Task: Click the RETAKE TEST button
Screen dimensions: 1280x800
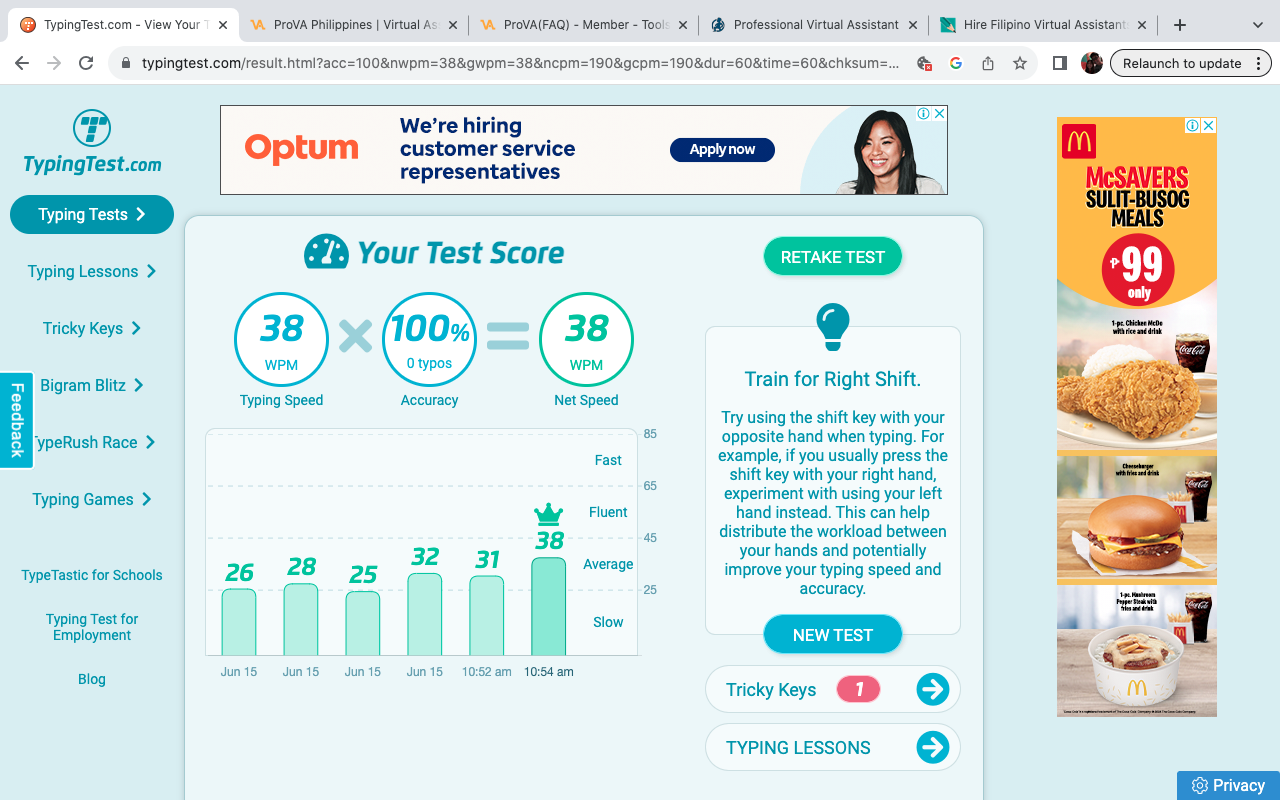Action: click(x=833, y=257)
